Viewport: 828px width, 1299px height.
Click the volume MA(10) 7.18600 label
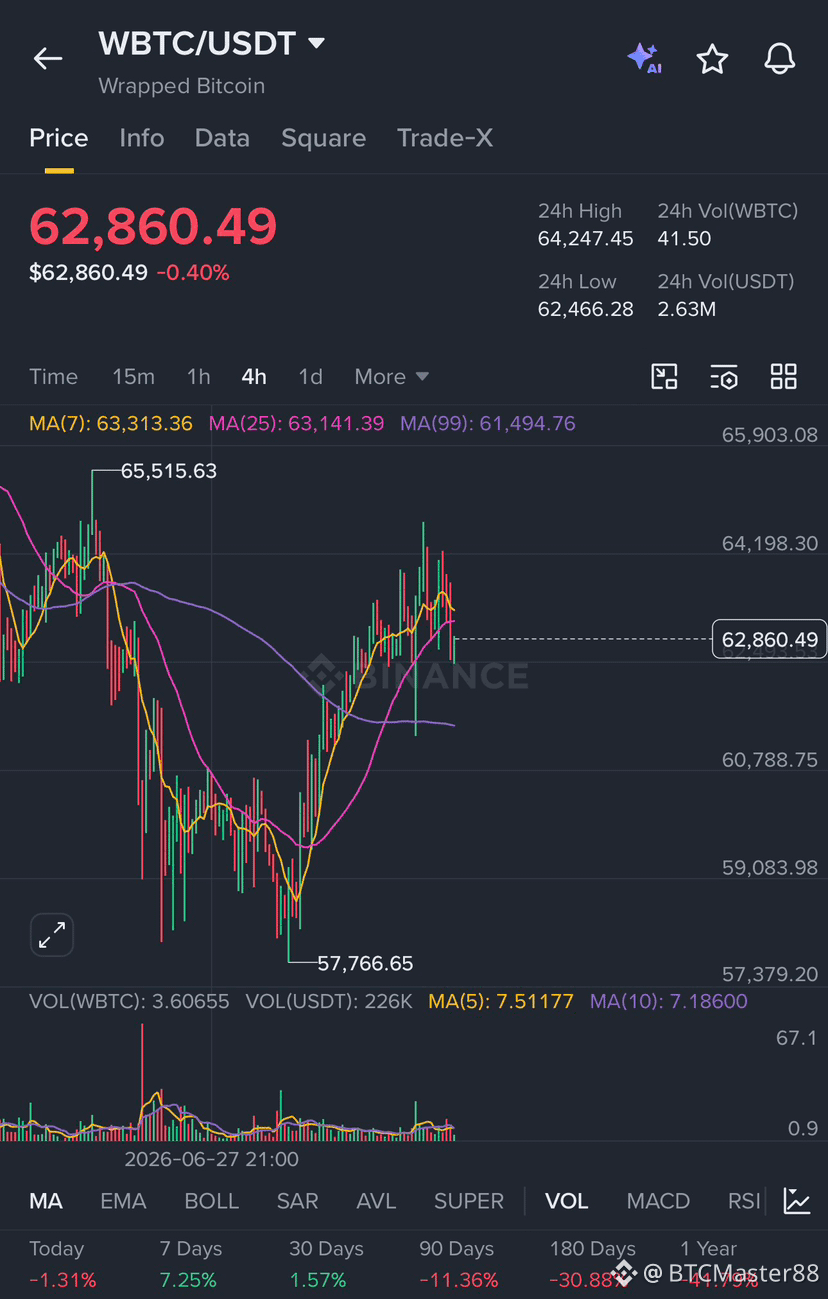669,1001
